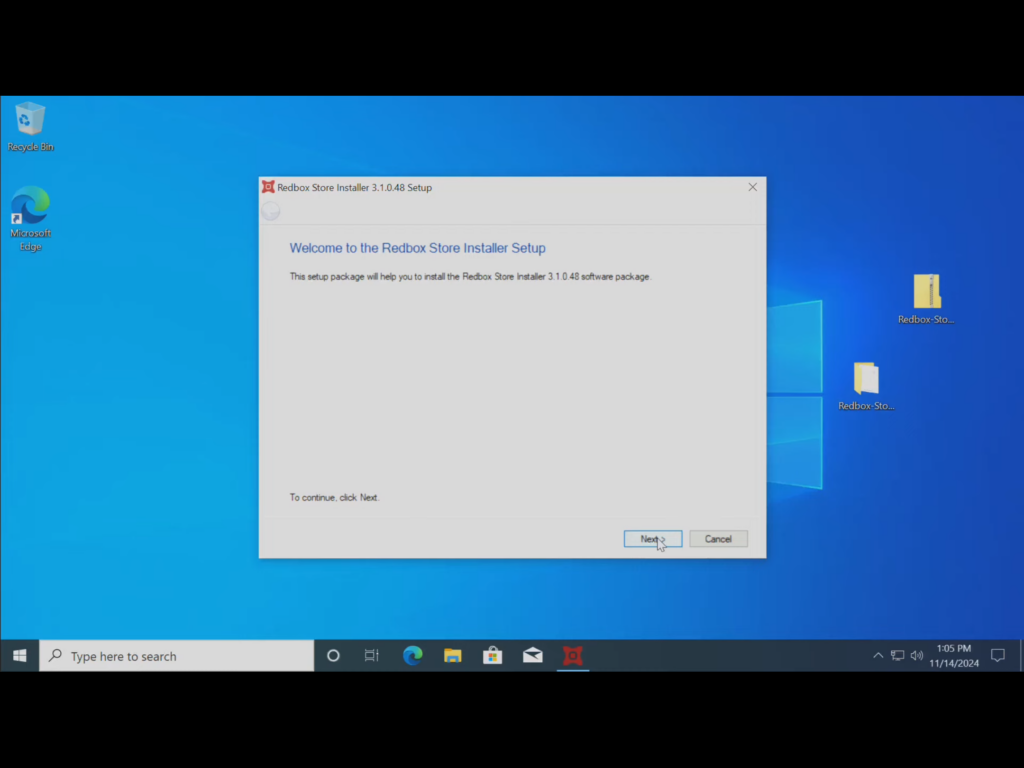Viewport: 1024px width, 768px height.
Task: Open File Explorer from the taskbar
Action: tap(453, 656)
